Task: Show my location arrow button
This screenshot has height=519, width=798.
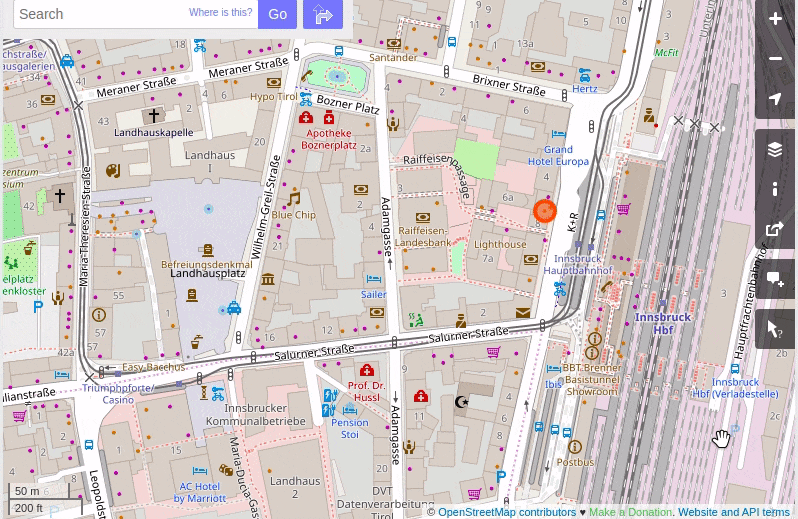Action: pos(775,99)
